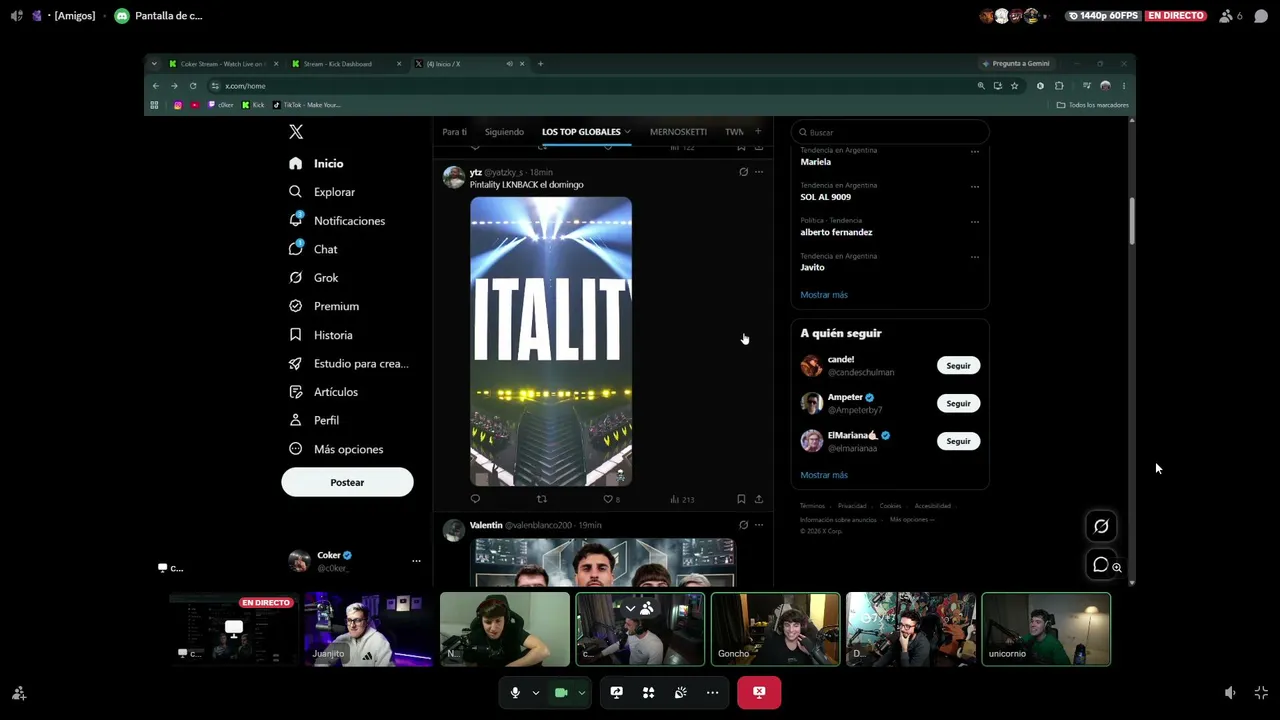This screenshot has height=720, width=1280.
Task: Open more options on Valentin's post
Action: tap(759, 525)
